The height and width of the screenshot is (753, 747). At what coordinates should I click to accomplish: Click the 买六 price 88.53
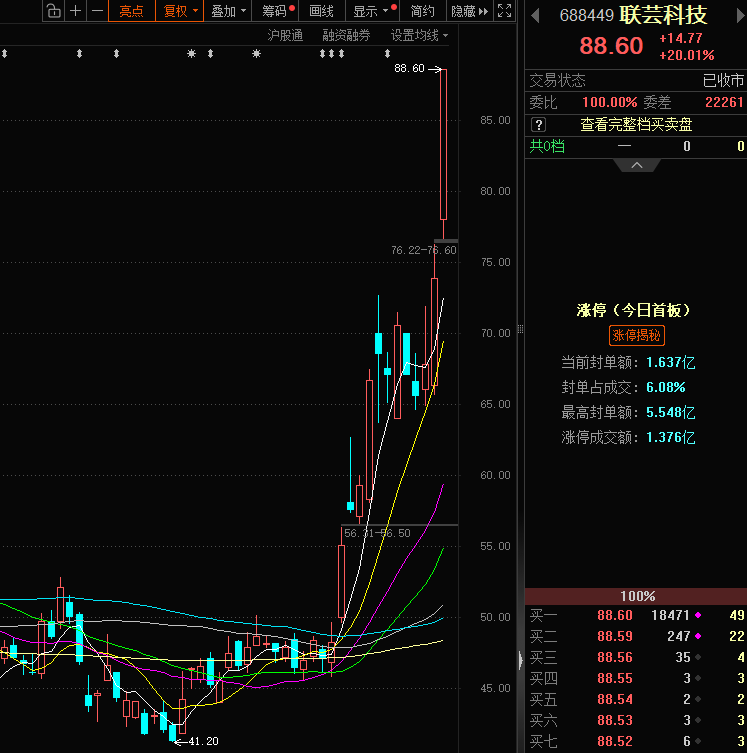[x=614, y=720]
